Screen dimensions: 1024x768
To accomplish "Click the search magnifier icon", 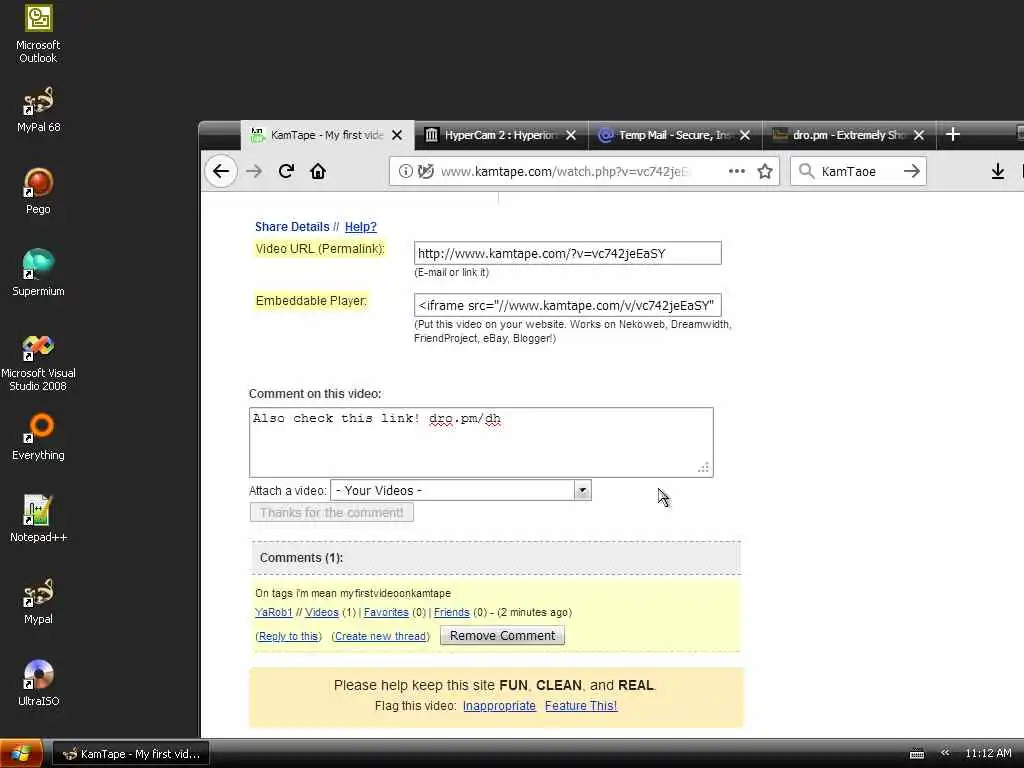I will [807, 171].
